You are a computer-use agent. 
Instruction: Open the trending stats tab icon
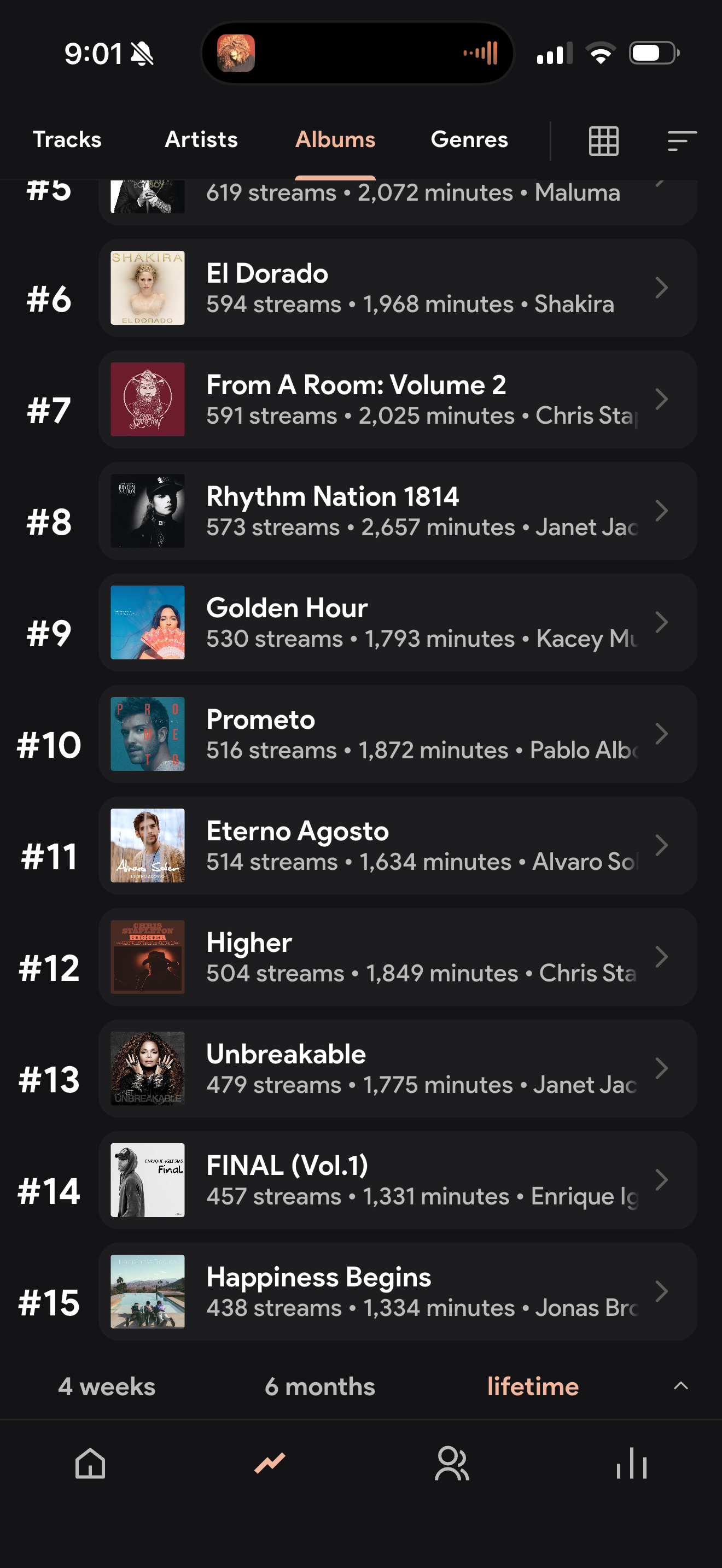[x=270, y=1462]
